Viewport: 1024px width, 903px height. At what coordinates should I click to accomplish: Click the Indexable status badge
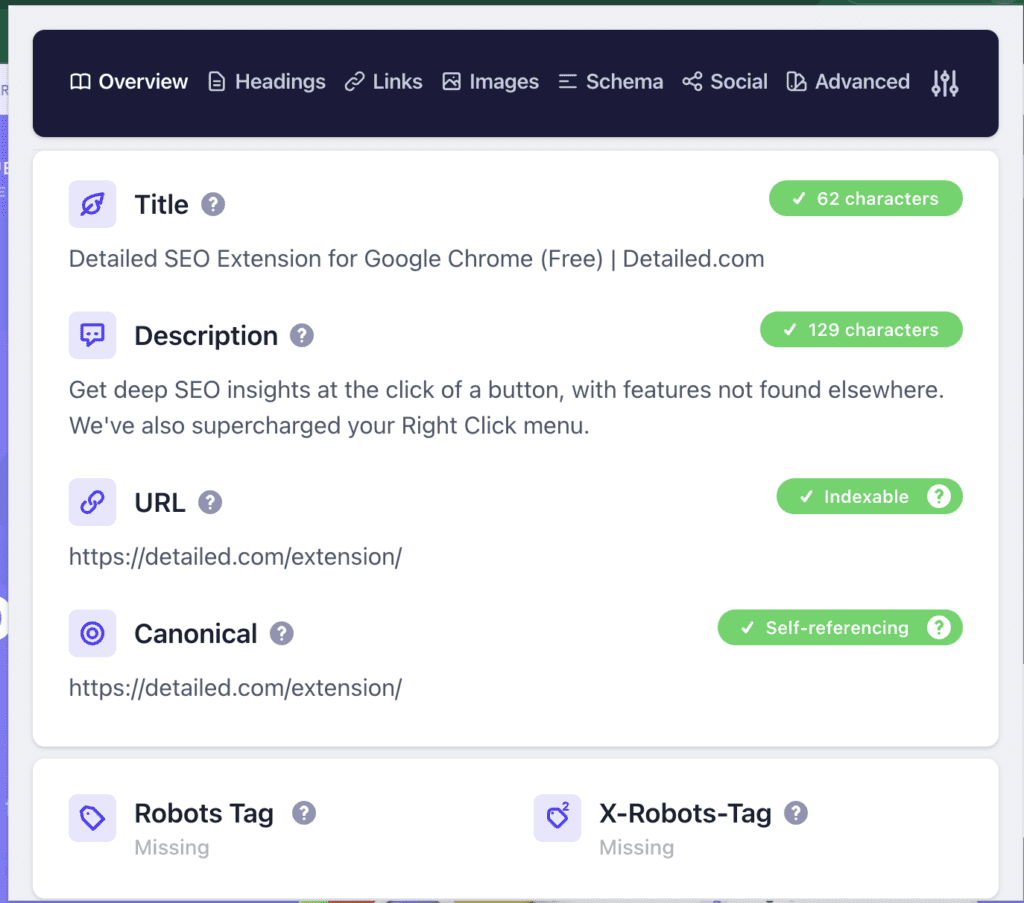pyautogui.click(x=869, y=496)
